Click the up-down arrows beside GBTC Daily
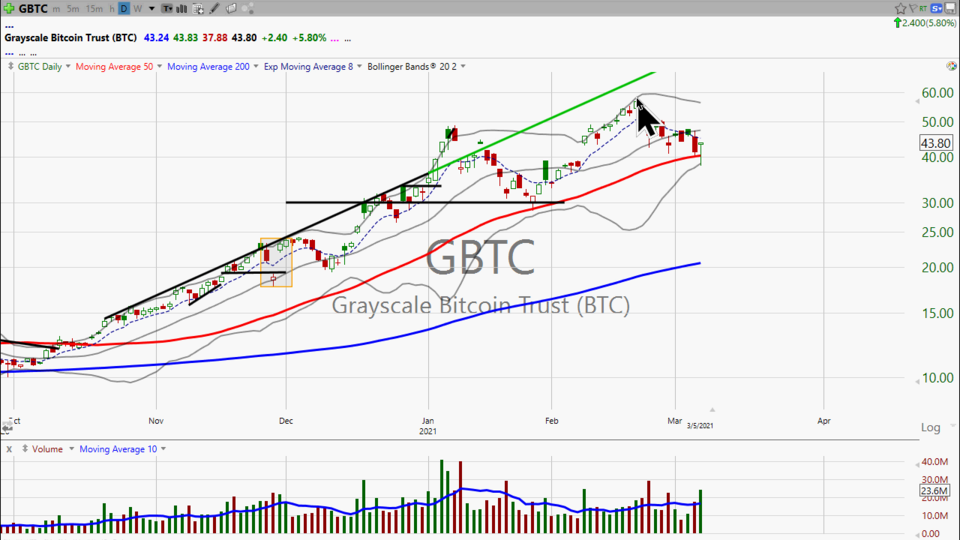 [10, 66]
